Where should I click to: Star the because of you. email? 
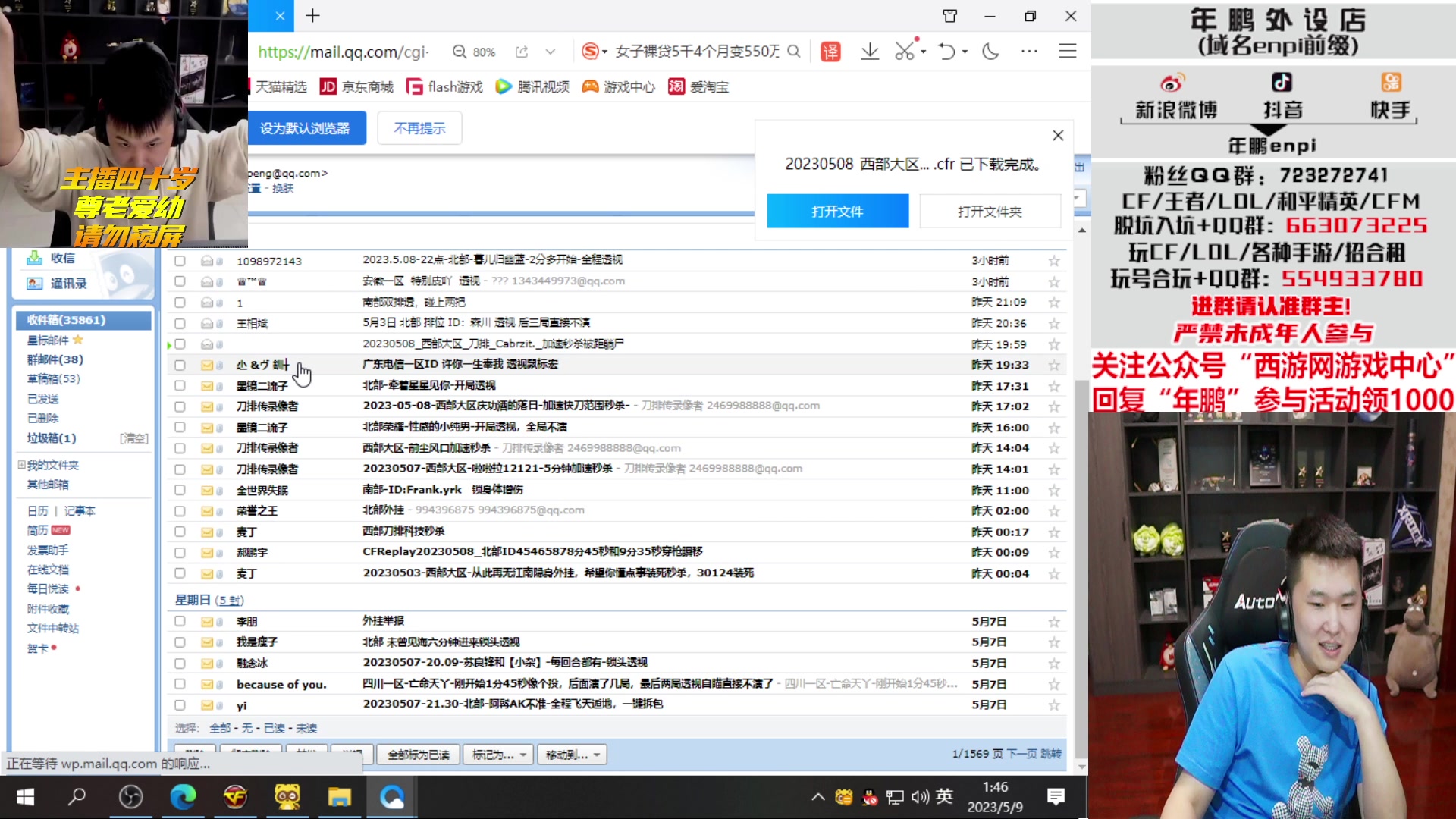1054,684
